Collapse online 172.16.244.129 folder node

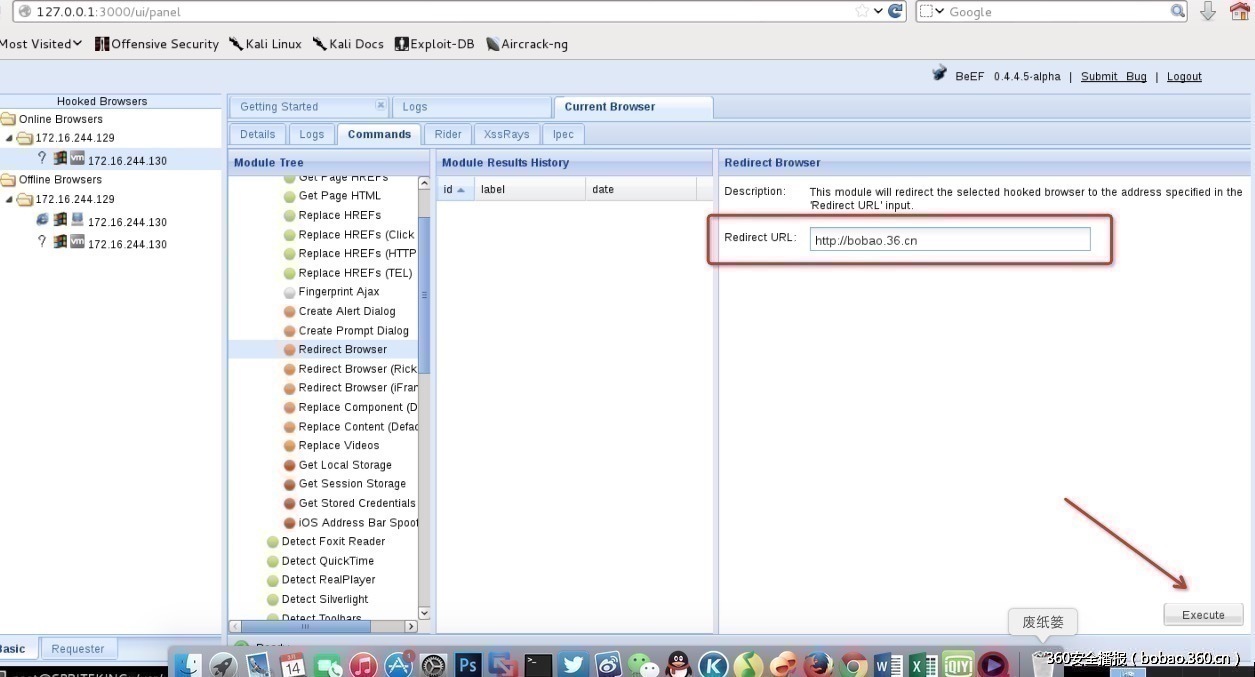(x=10, y=138)
